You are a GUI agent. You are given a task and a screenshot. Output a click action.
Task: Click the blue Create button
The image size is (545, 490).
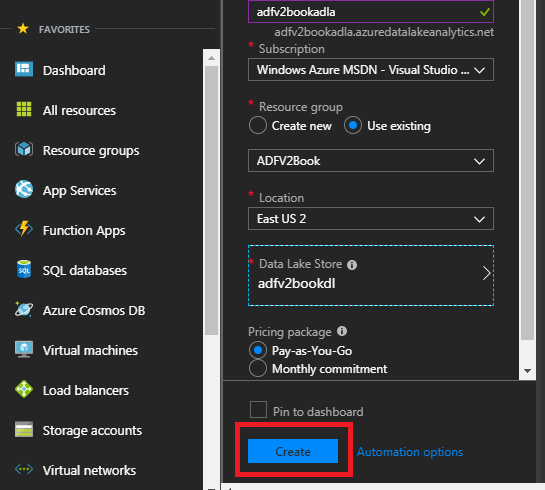tap(293, 451)
